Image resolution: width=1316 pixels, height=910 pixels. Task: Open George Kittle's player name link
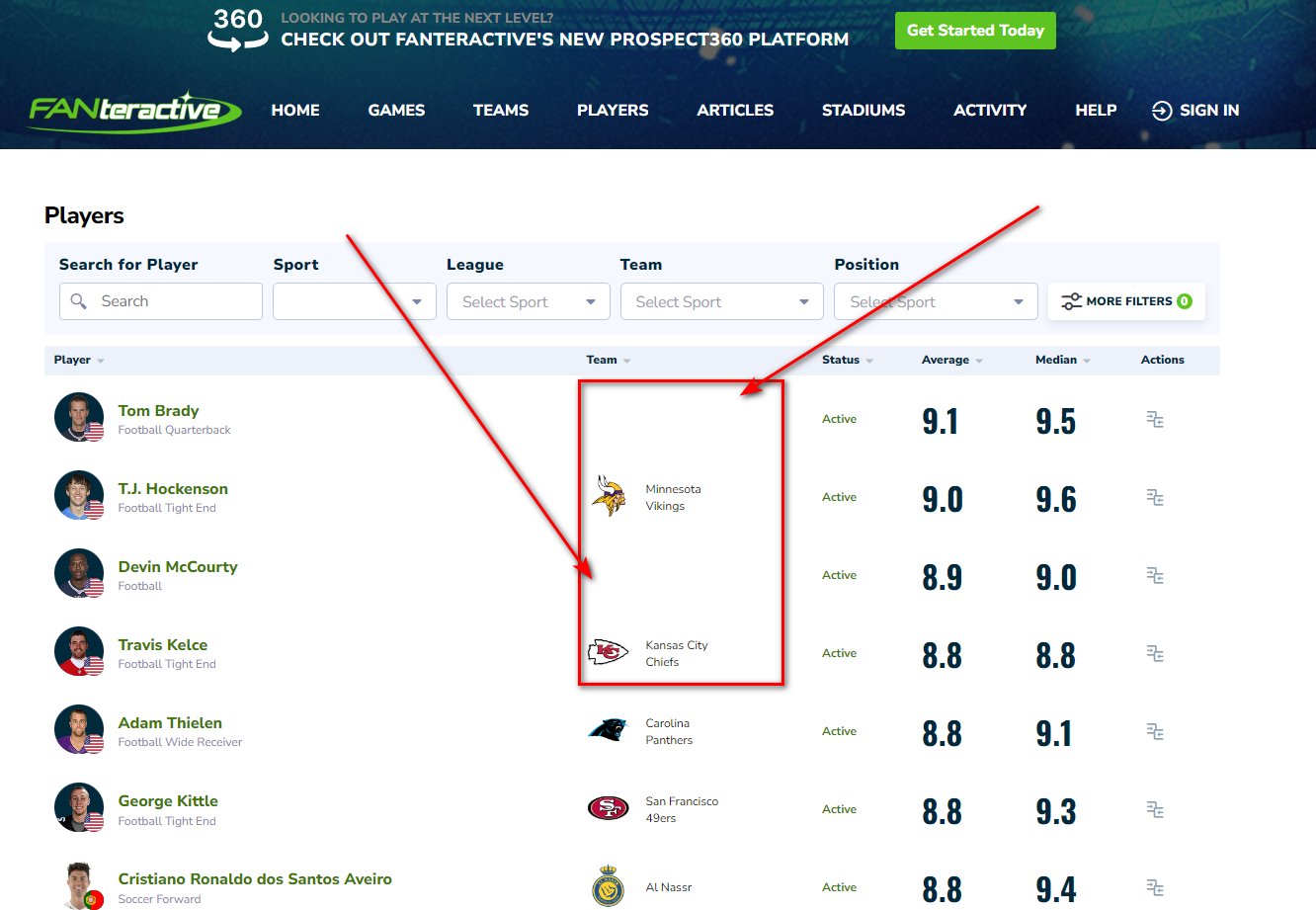click(x=168, y=801)
